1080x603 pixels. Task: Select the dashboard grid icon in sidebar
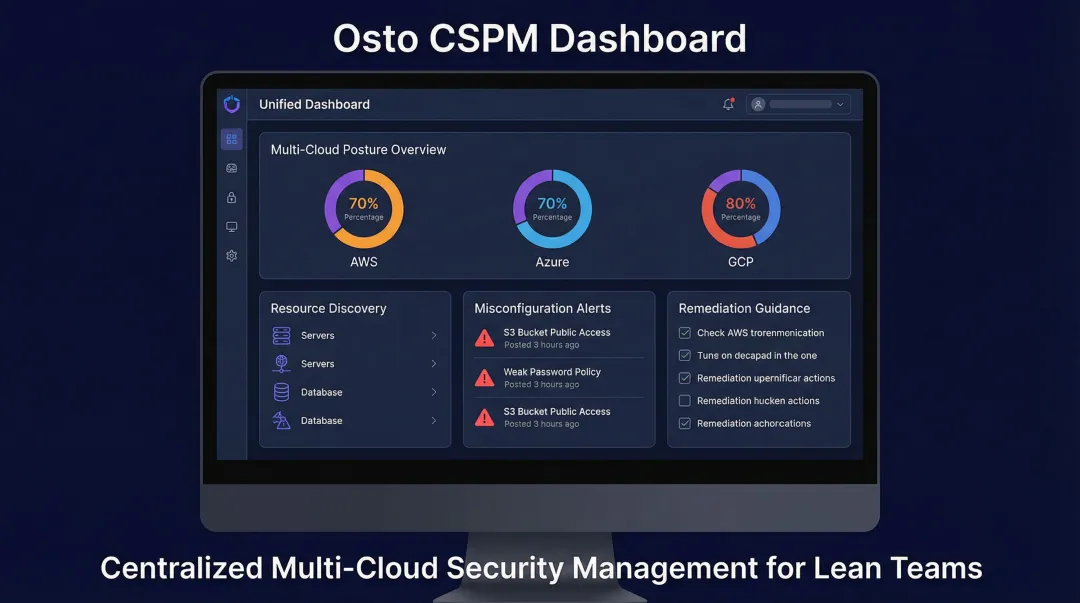[x=231, y=138]
